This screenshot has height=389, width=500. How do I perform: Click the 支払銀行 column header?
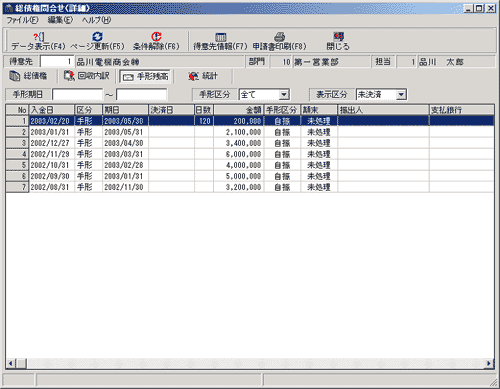pyautogui.click(x=461, y=110)
